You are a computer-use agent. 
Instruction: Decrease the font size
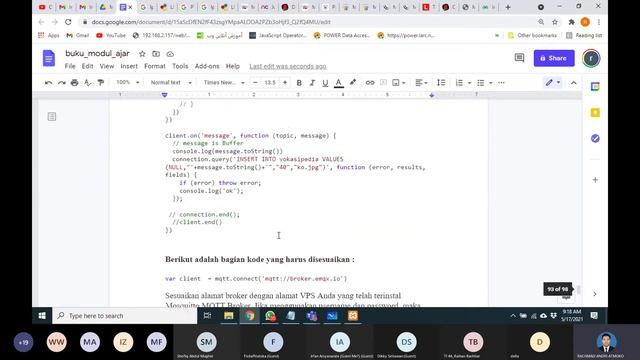pos(255,83)
